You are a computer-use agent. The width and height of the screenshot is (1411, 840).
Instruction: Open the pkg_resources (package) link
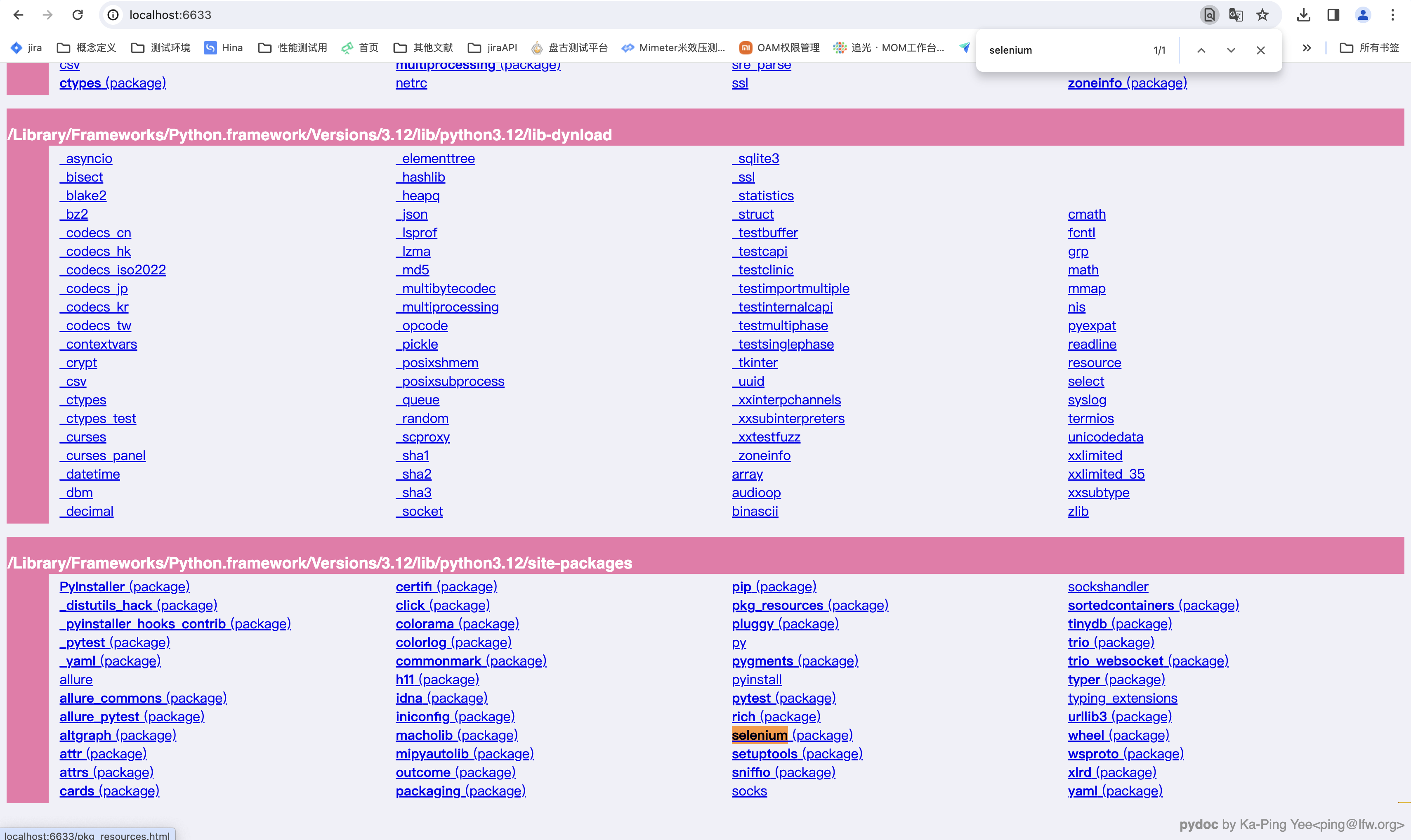pyautogui.click(x=810, y=605)
